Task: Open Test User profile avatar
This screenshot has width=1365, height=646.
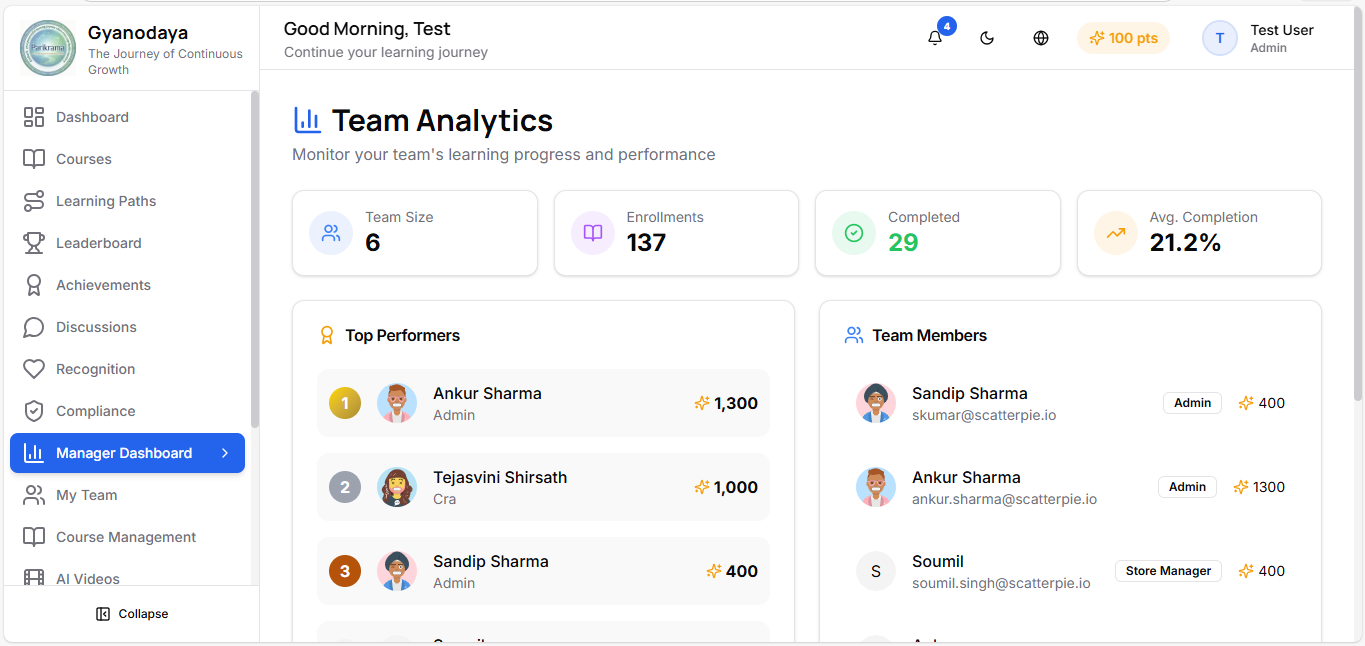Action: click(x=1219, y=38)
